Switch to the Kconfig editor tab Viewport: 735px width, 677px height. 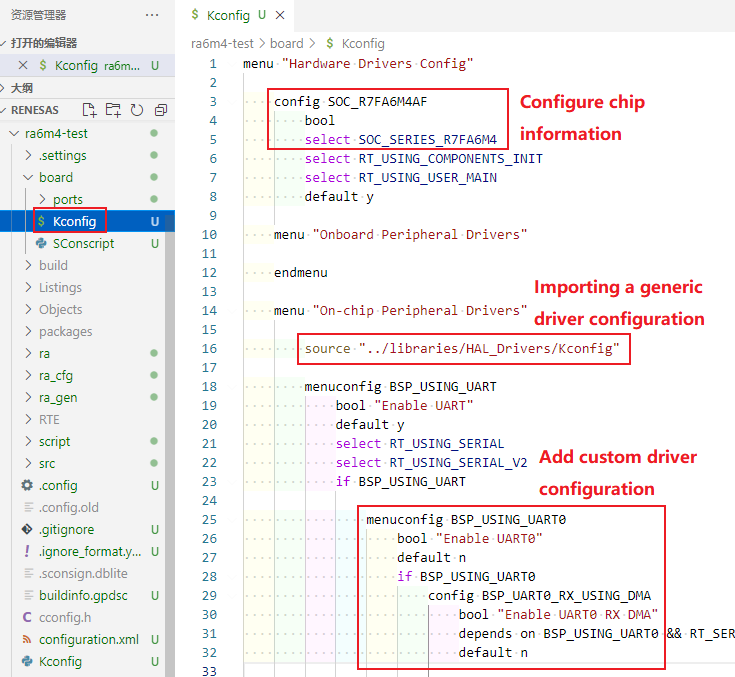point(229,16)
